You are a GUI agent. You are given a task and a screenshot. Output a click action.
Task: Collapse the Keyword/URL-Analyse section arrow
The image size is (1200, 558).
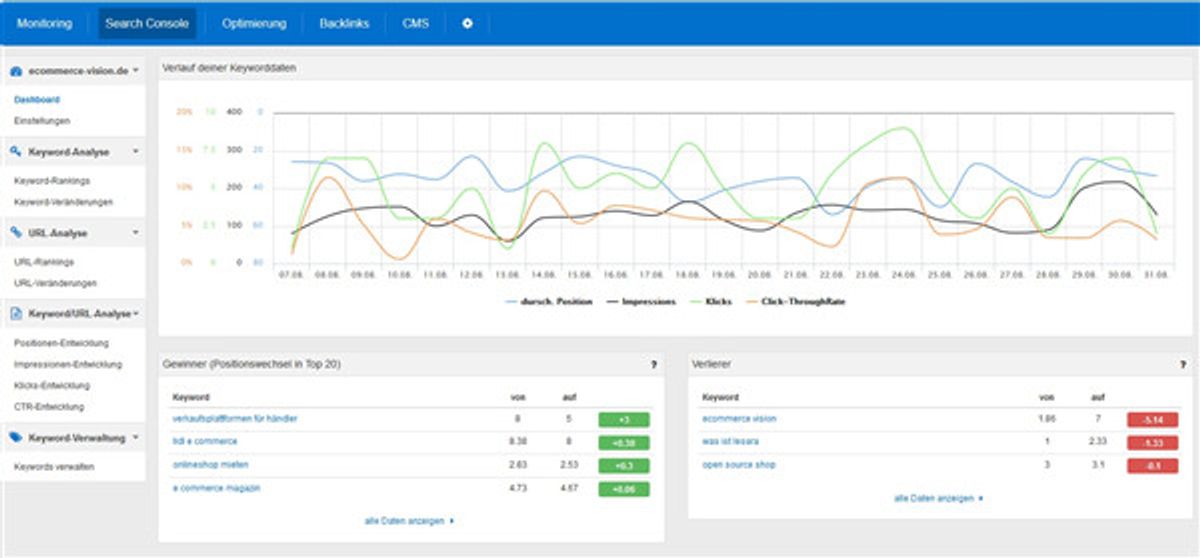[135, 314]
